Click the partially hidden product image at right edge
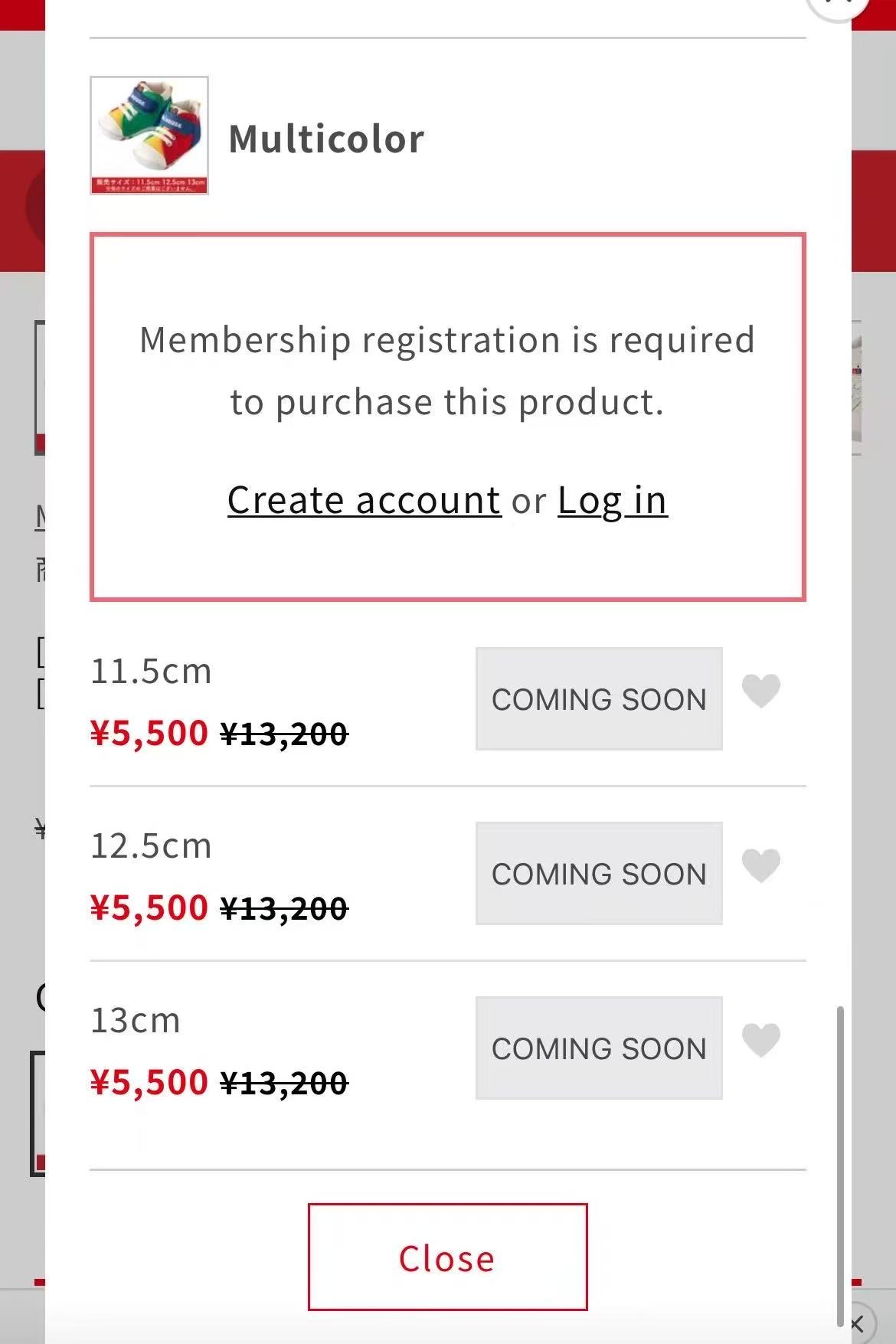This screenshot has height=1344, width=896. tap(856, 388)
